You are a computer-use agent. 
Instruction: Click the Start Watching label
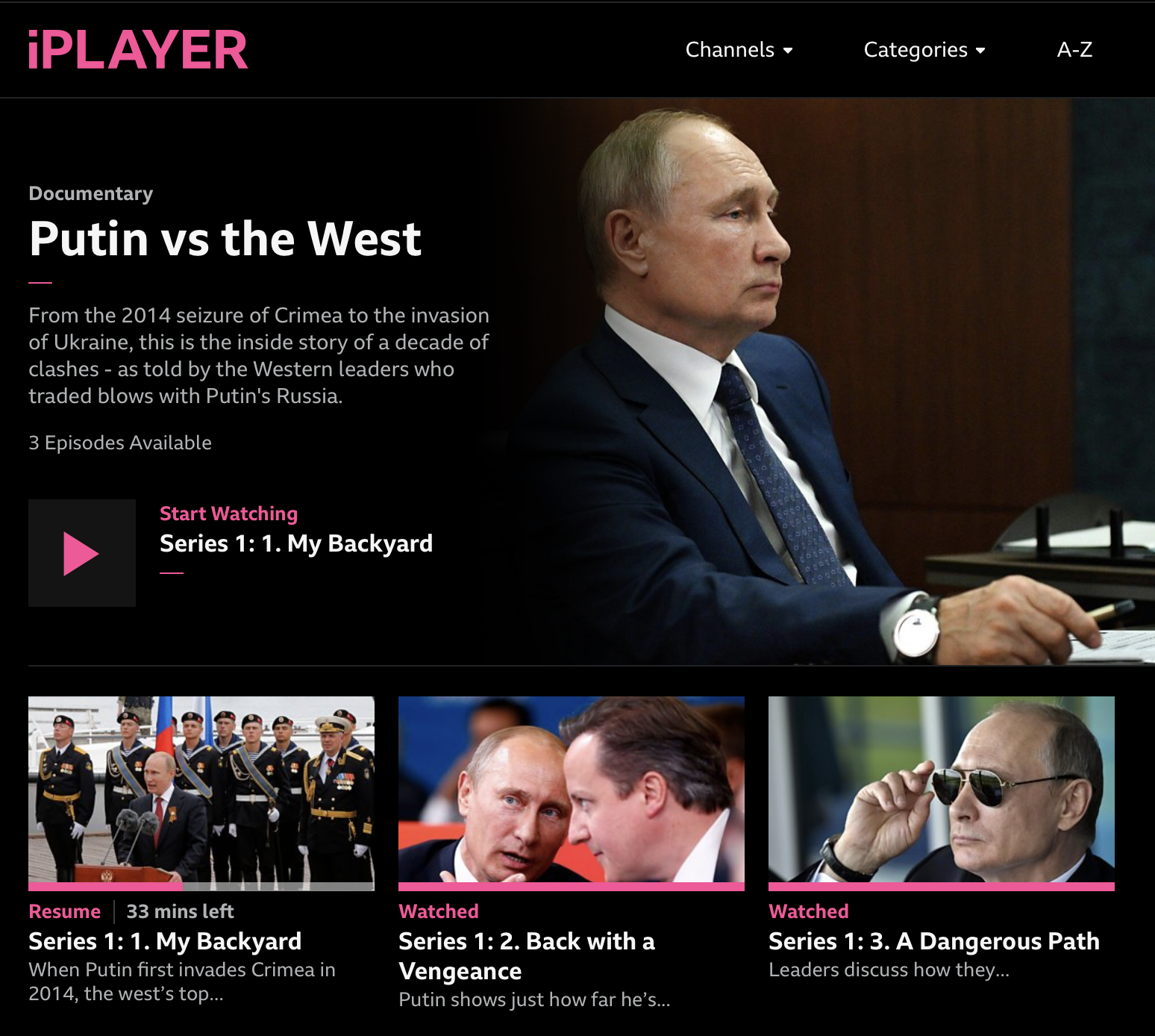(x=228, y=514)
